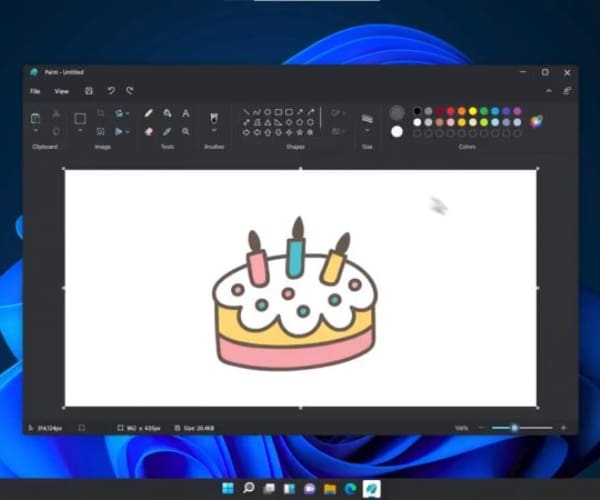Click the Paste clipboard icon
Screen dimensions: 600x500
click(36, 118)
